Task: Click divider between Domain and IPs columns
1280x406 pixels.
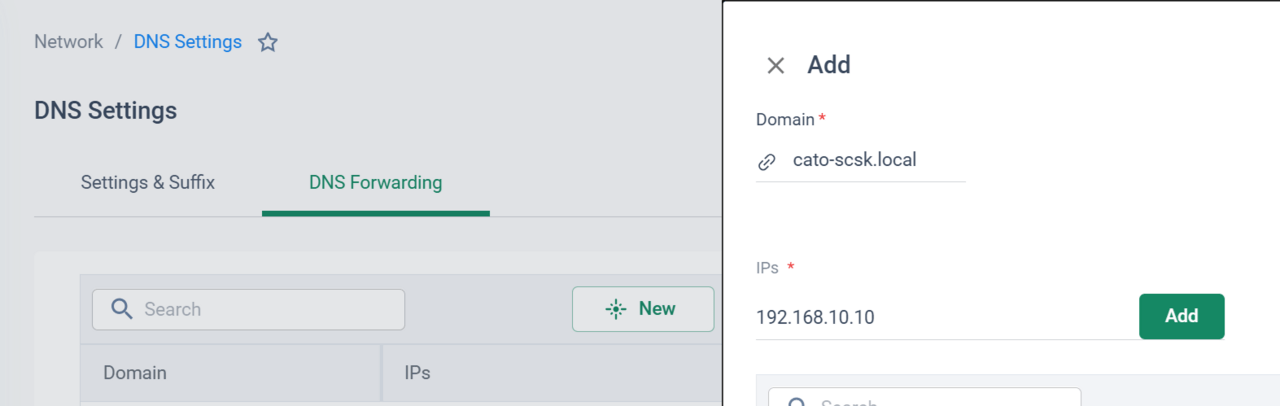Action: point(382,373)
